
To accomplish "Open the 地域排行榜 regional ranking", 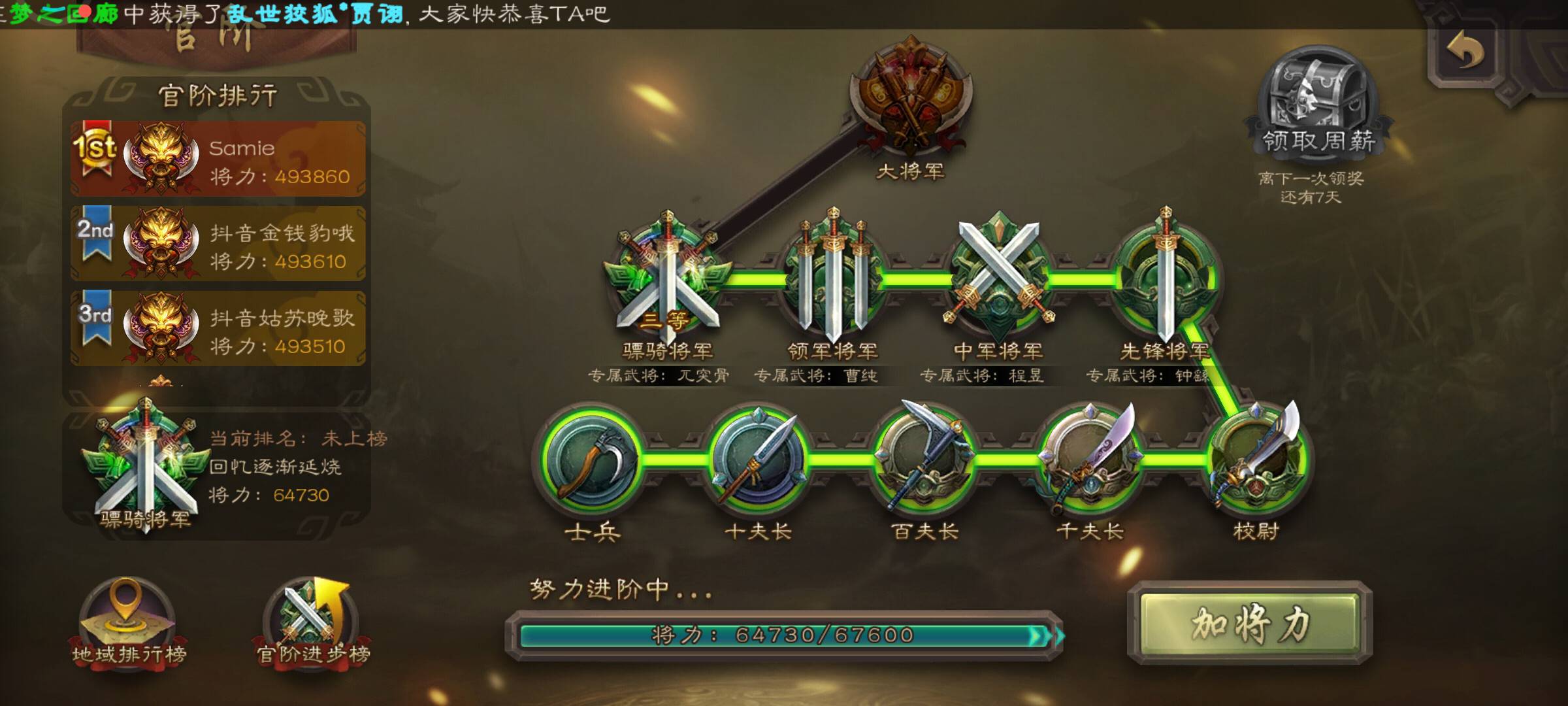I will click(x=129, y=621).
